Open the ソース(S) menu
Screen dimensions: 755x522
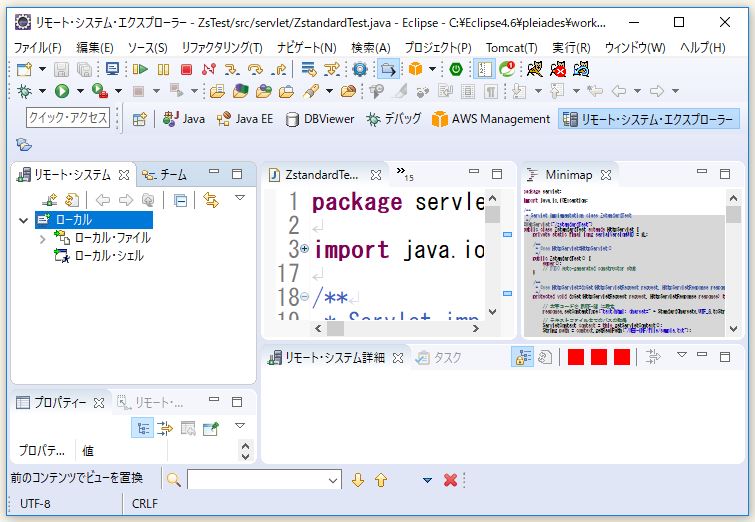tap(147, 48)
